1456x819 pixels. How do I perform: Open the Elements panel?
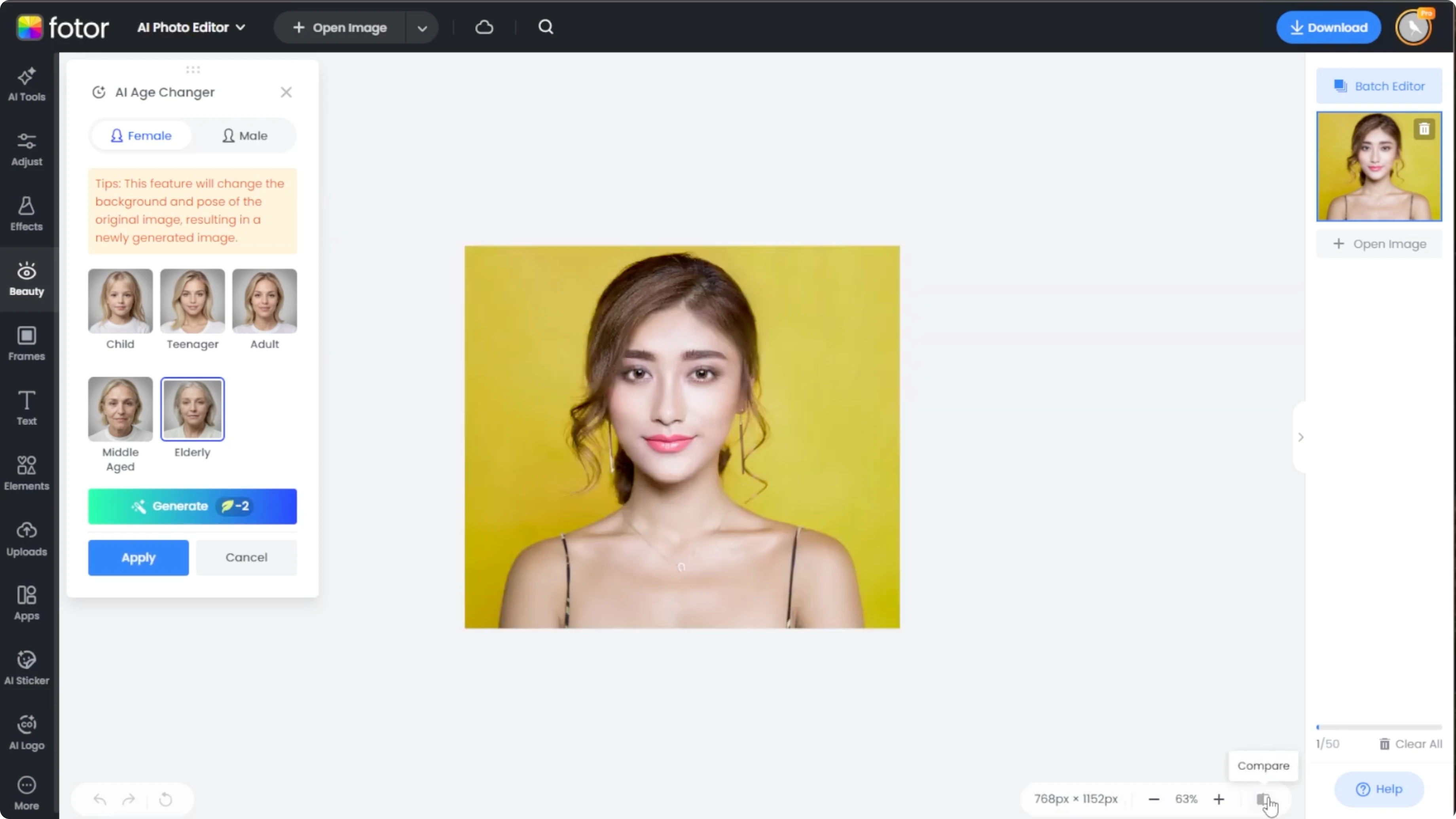(27, 474)
